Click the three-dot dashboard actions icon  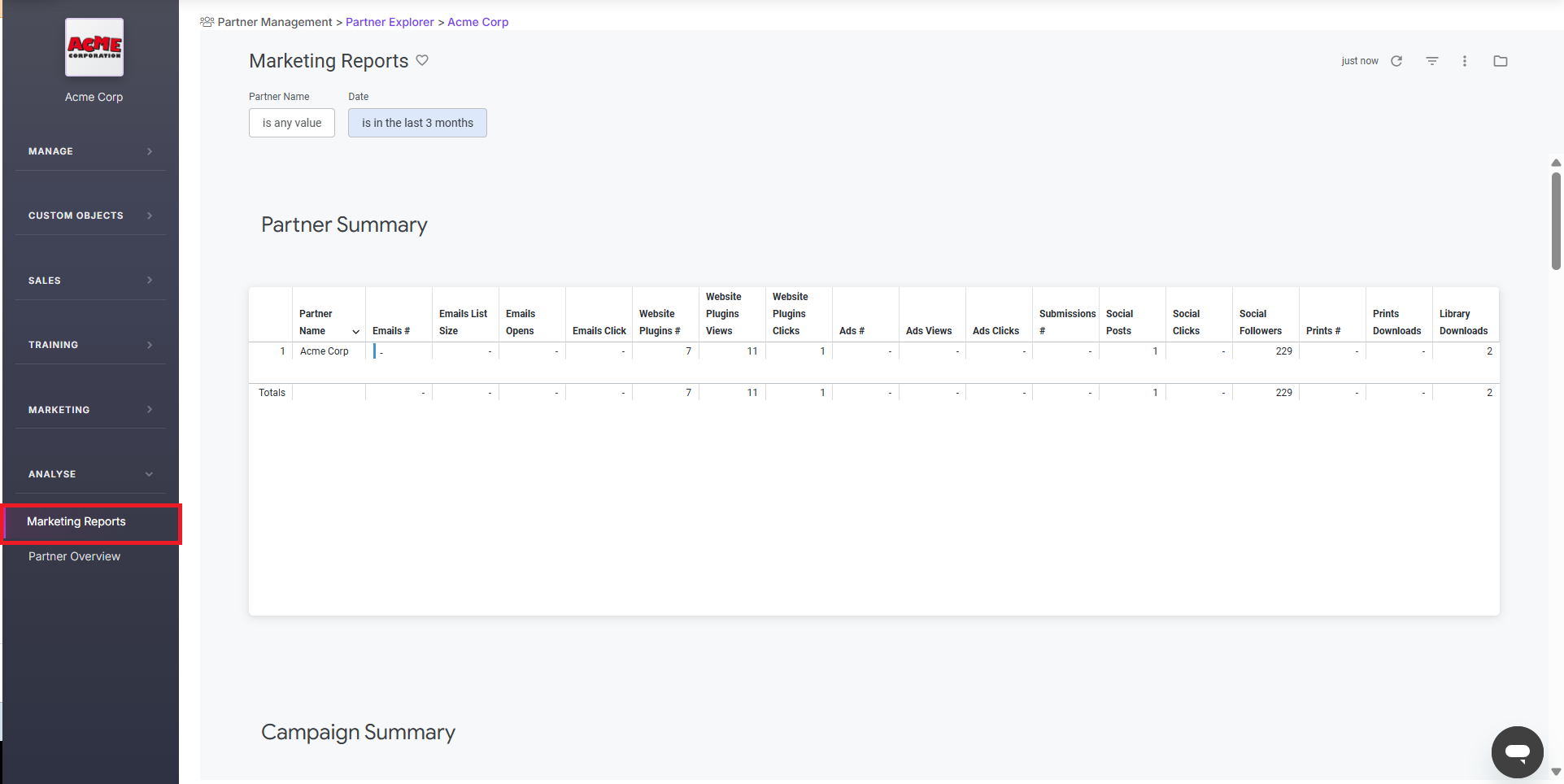(x=1465, y=61)
